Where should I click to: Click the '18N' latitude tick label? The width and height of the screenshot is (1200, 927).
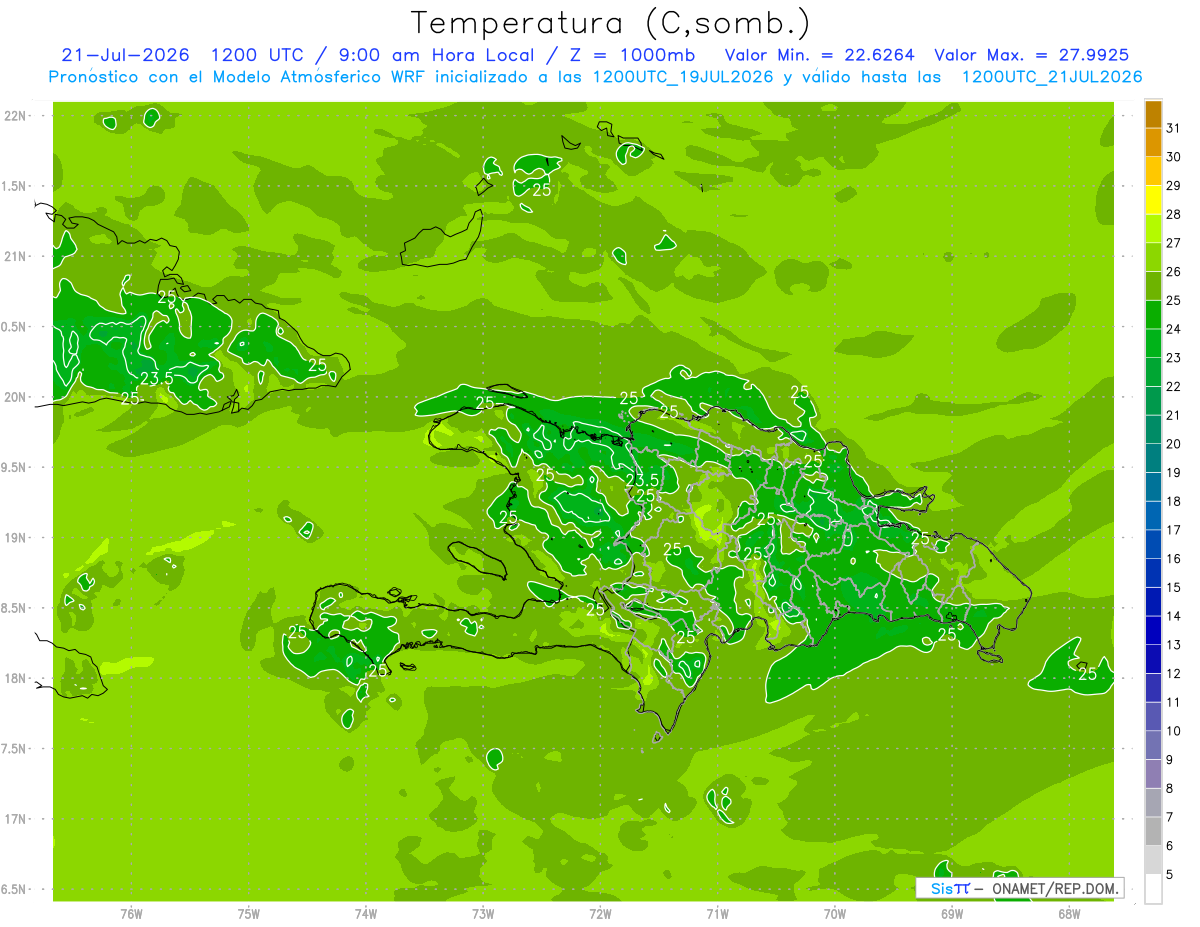[x=15, y=678]
